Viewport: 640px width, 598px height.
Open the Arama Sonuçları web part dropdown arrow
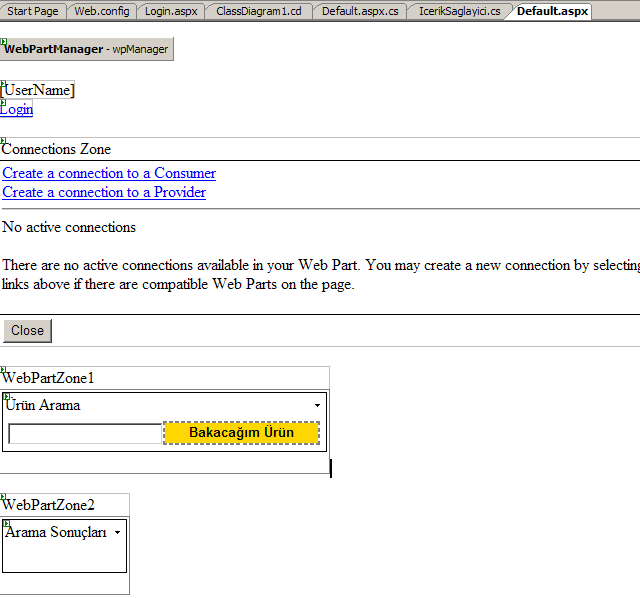117,533
